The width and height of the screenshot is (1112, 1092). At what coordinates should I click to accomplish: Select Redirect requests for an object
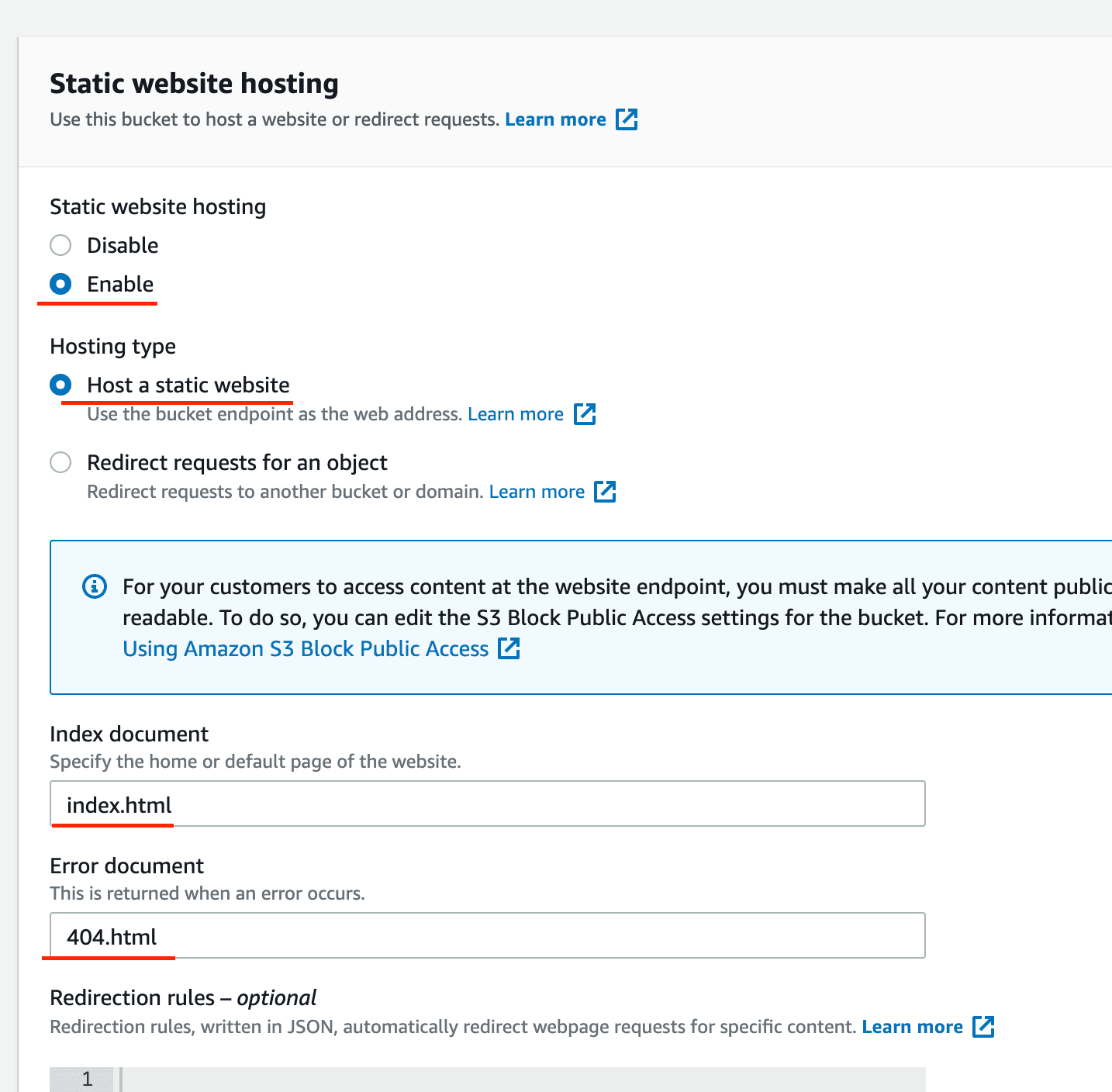(60, 462)
